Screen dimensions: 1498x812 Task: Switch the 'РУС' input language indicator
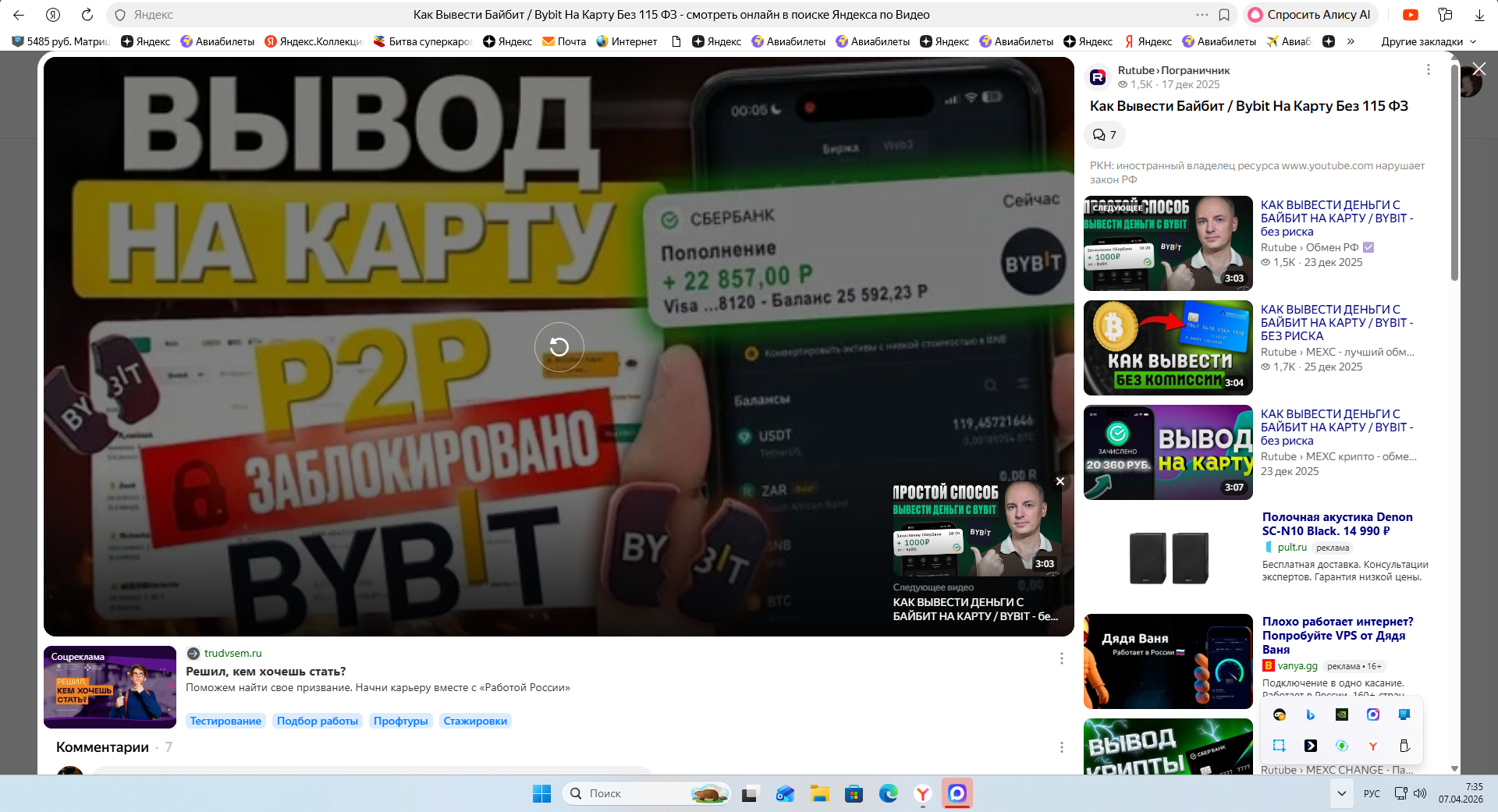[x=1372, y=793]
